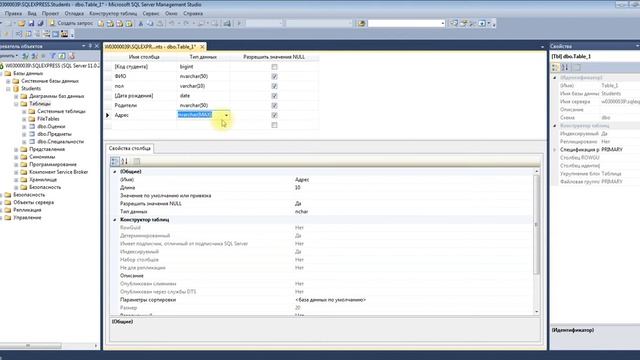Uncheck Allow NULL for Адрес column
640x360 pixels.
(274, 116)
